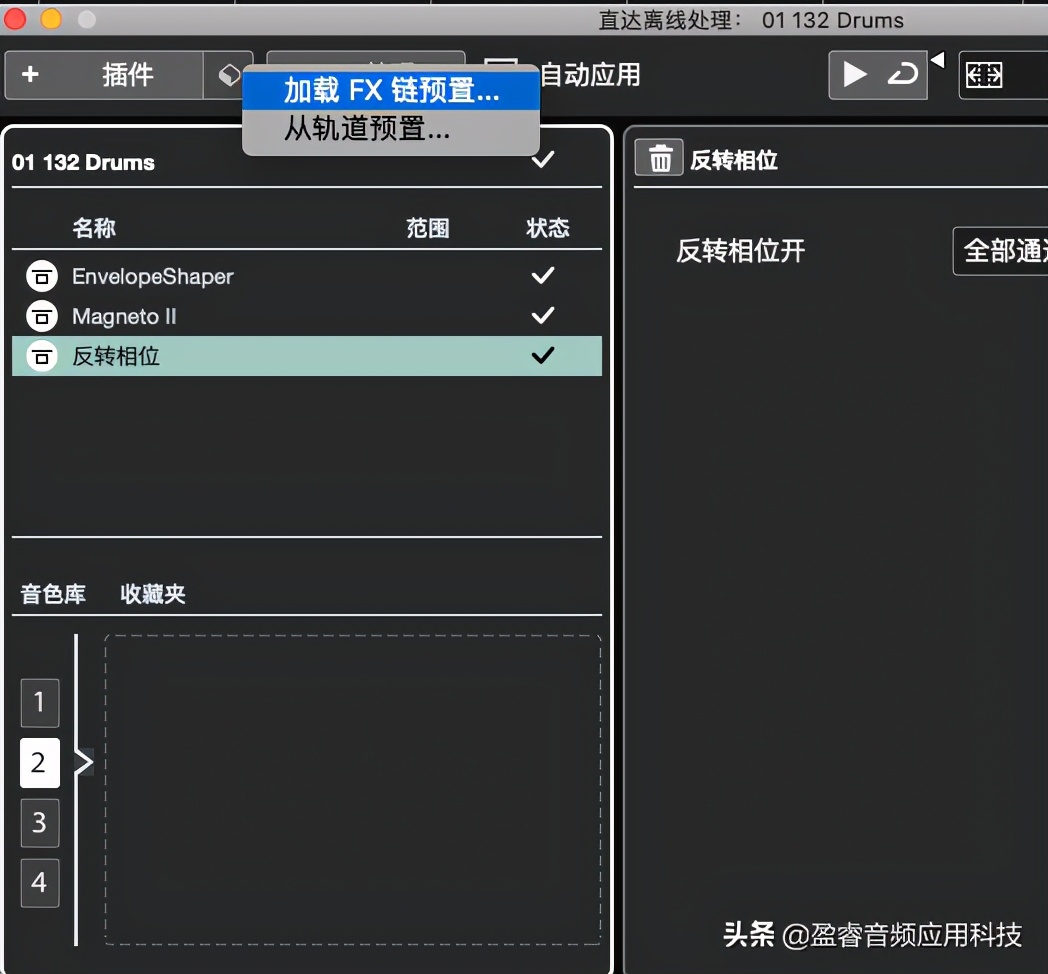Click the bypass icon for EnvelopeShaper
1048x974 pixels.
(41, 276)
